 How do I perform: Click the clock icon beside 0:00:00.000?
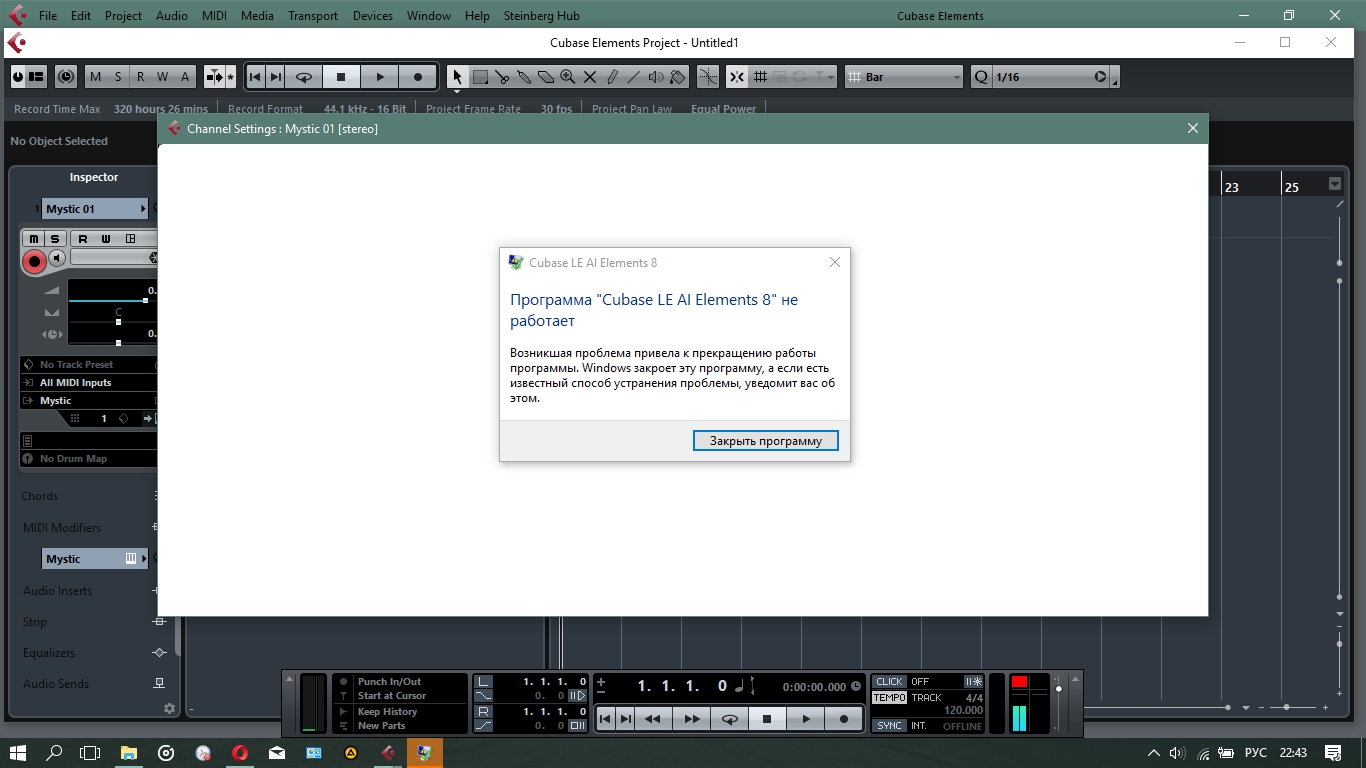point(856,687)
